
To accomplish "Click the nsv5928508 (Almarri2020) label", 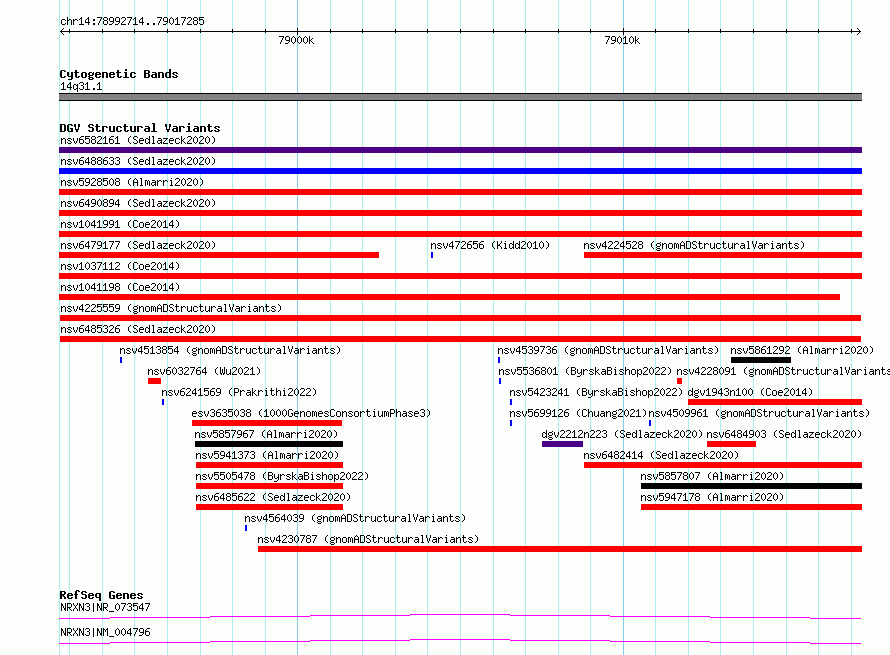I will coord(132,182).
